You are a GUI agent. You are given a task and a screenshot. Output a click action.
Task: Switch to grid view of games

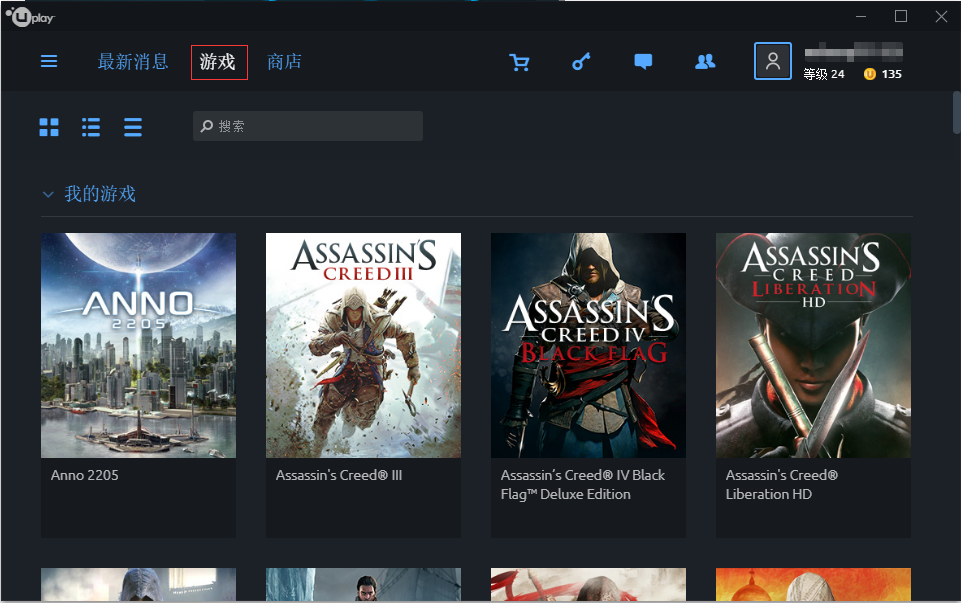click(48, 127)
